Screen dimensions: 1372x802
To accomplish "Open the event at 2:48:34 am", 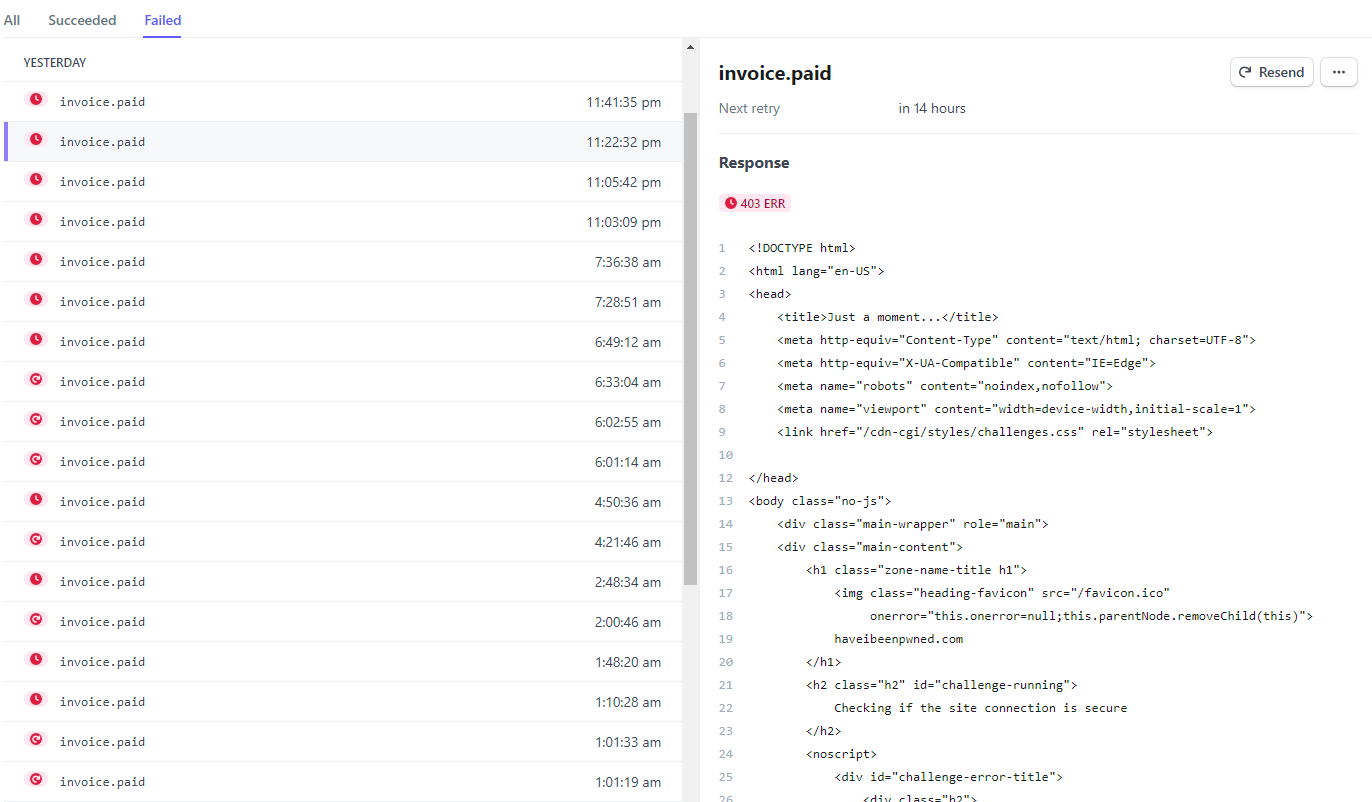I will 343,582.
